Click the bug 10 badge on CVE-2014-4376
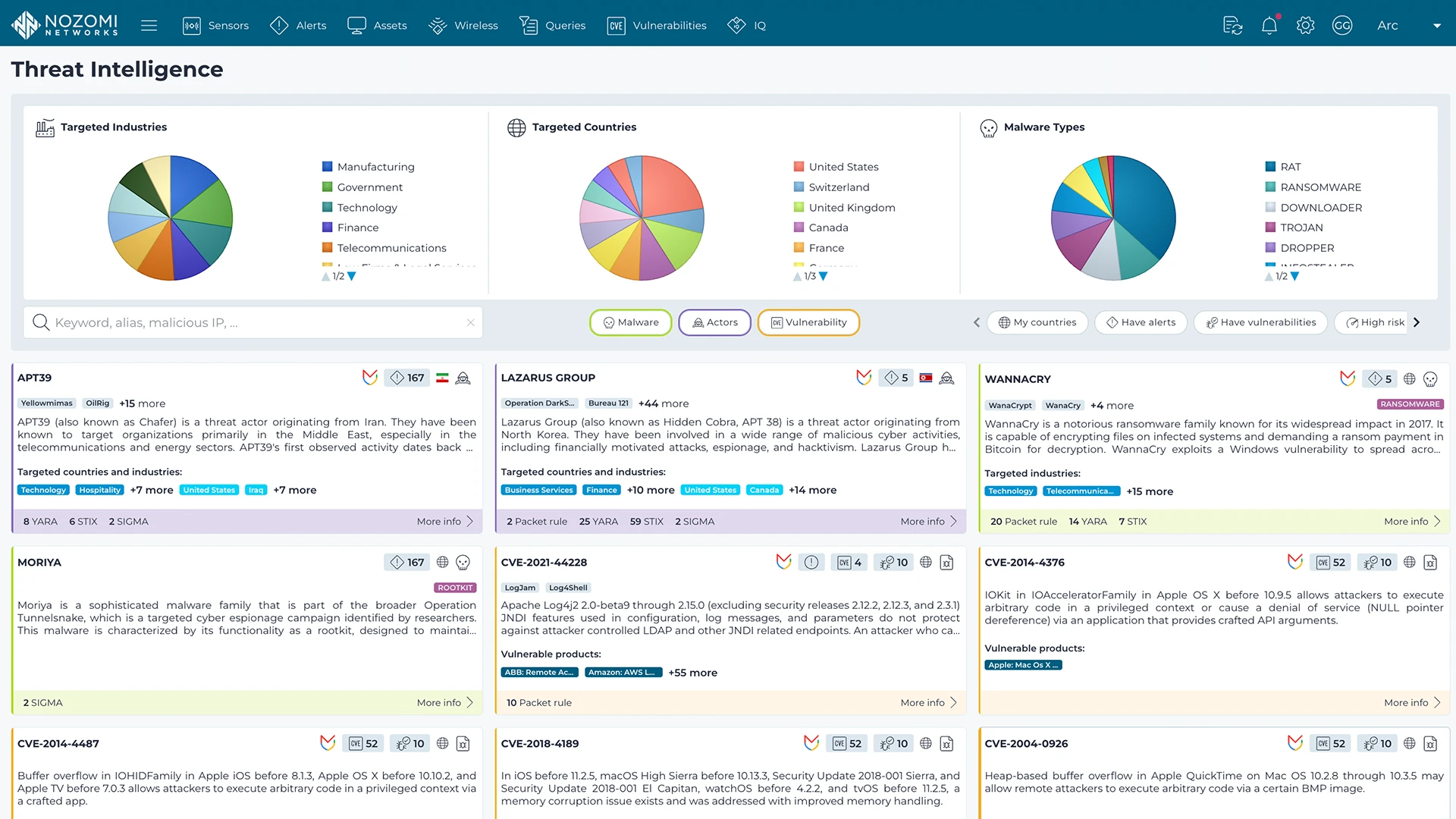 point(1378,563)
